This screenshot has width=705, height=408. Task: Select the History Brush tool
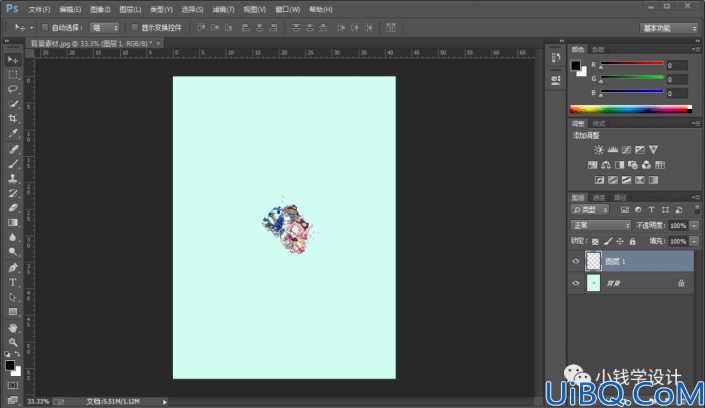tap(13, 193)
